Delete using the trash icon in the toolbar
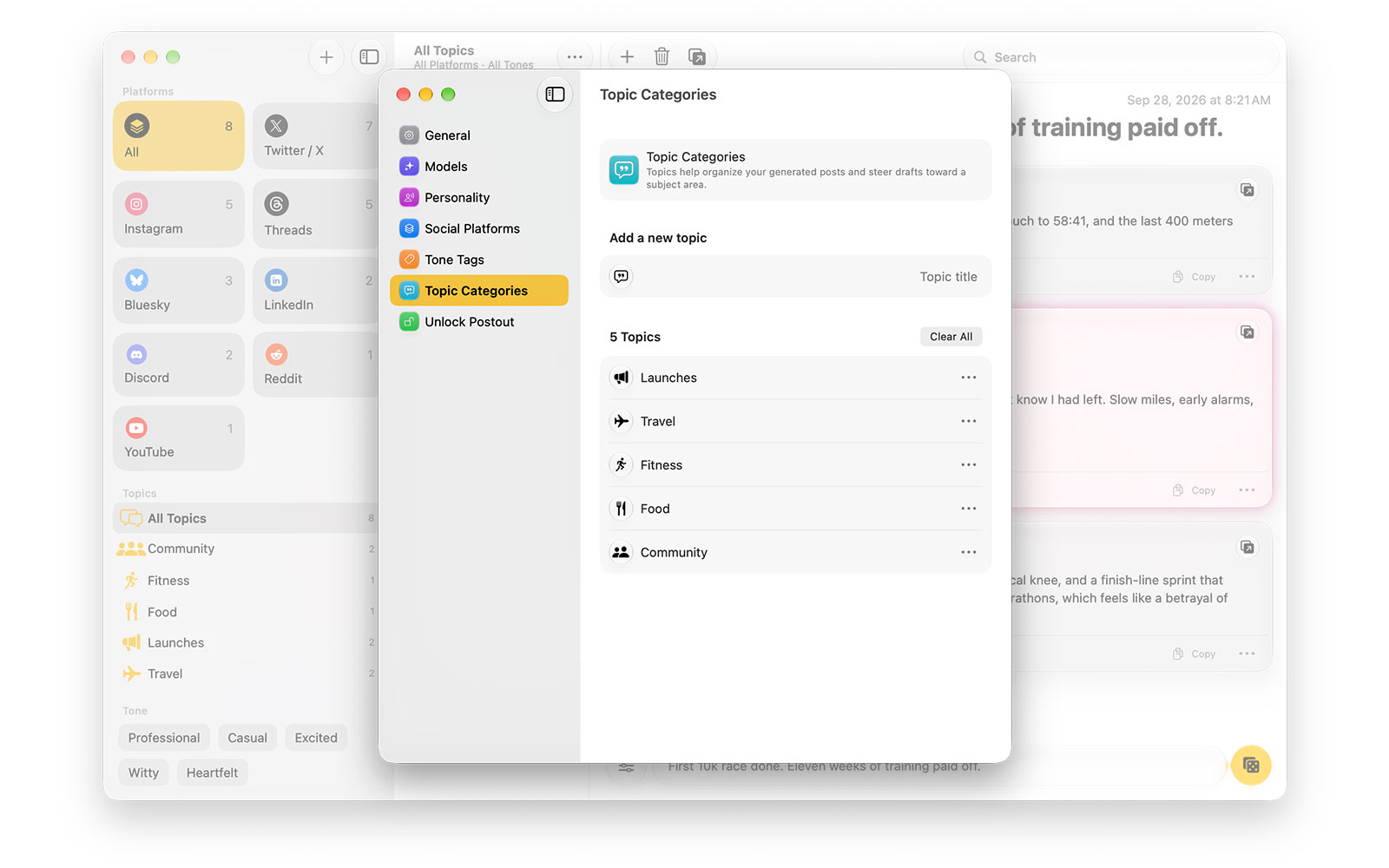 pos(662,57)
